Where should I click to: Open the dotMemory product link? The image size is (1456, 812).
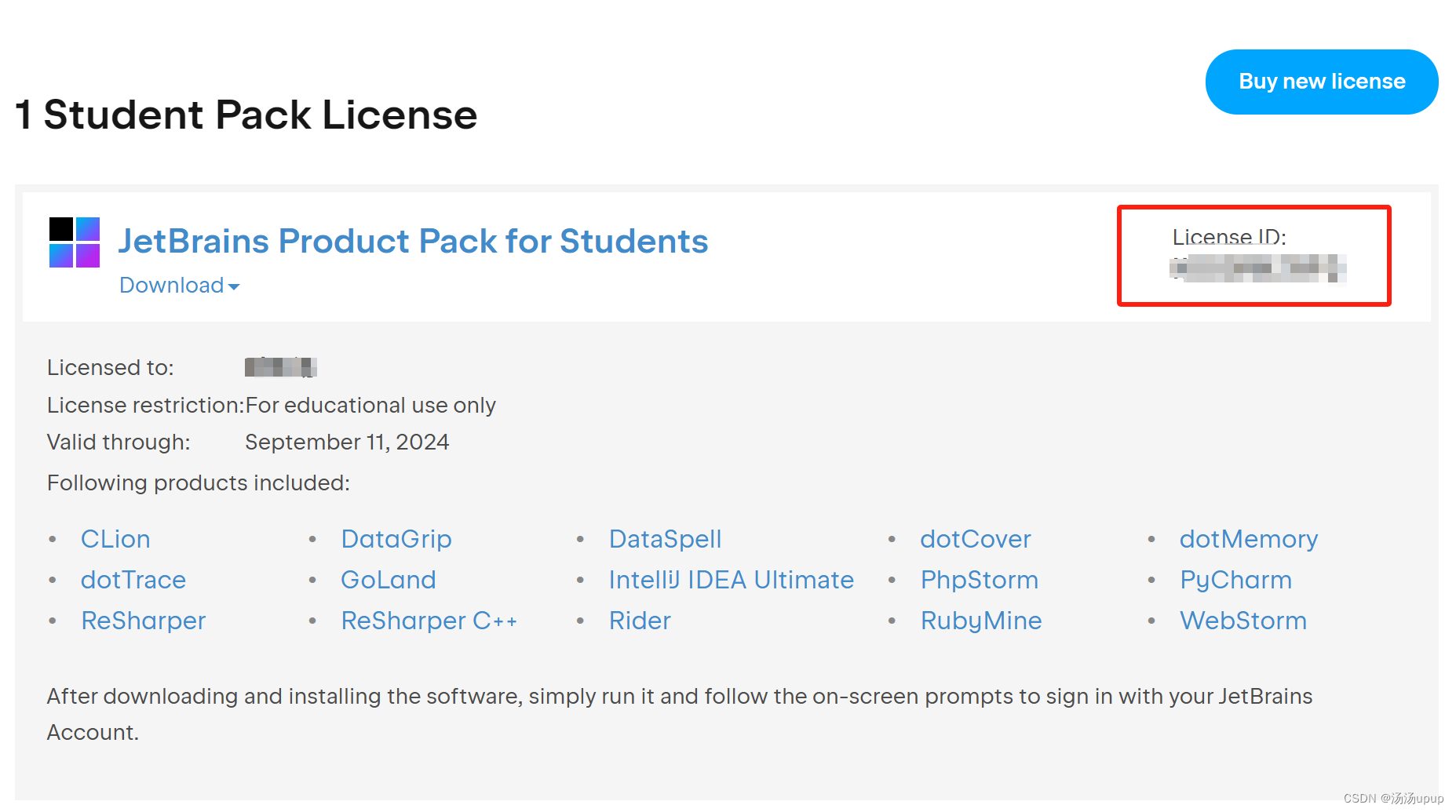tap(1248, 539)
